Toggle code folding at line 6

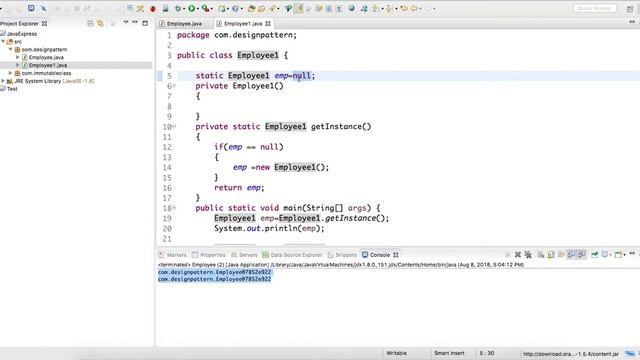[174, 86]
